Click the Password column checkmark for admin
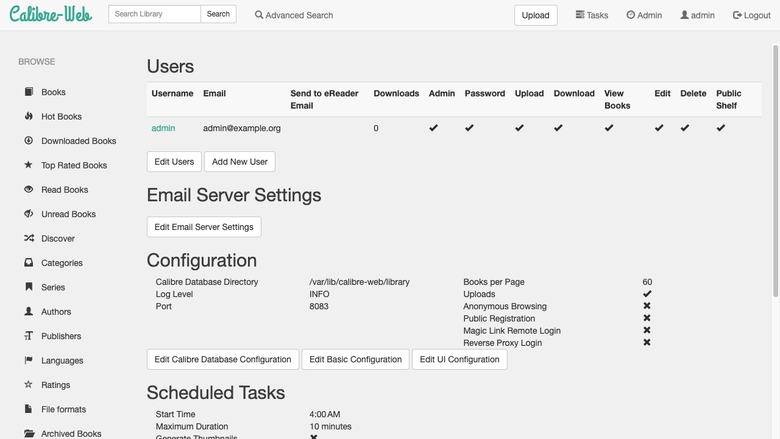 click(x=469, y=128)
